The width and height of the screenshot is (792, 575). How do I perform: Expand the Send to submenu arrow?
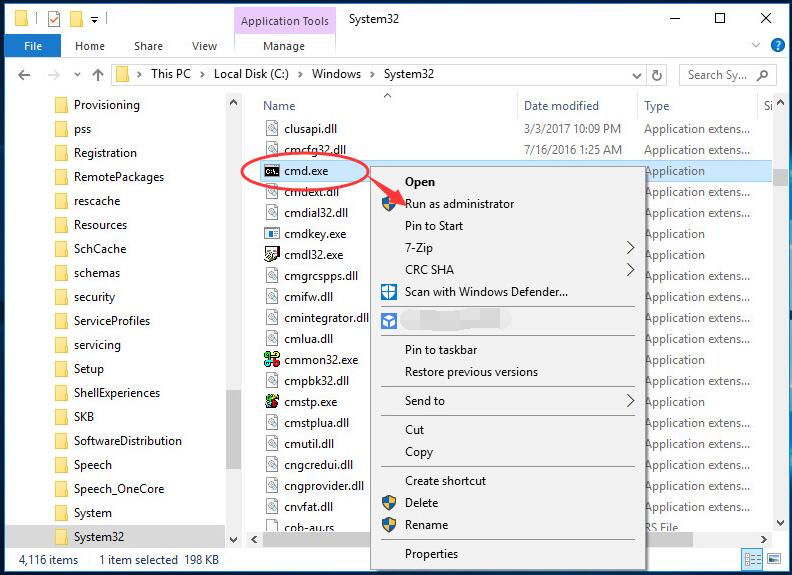pos(630,401)
